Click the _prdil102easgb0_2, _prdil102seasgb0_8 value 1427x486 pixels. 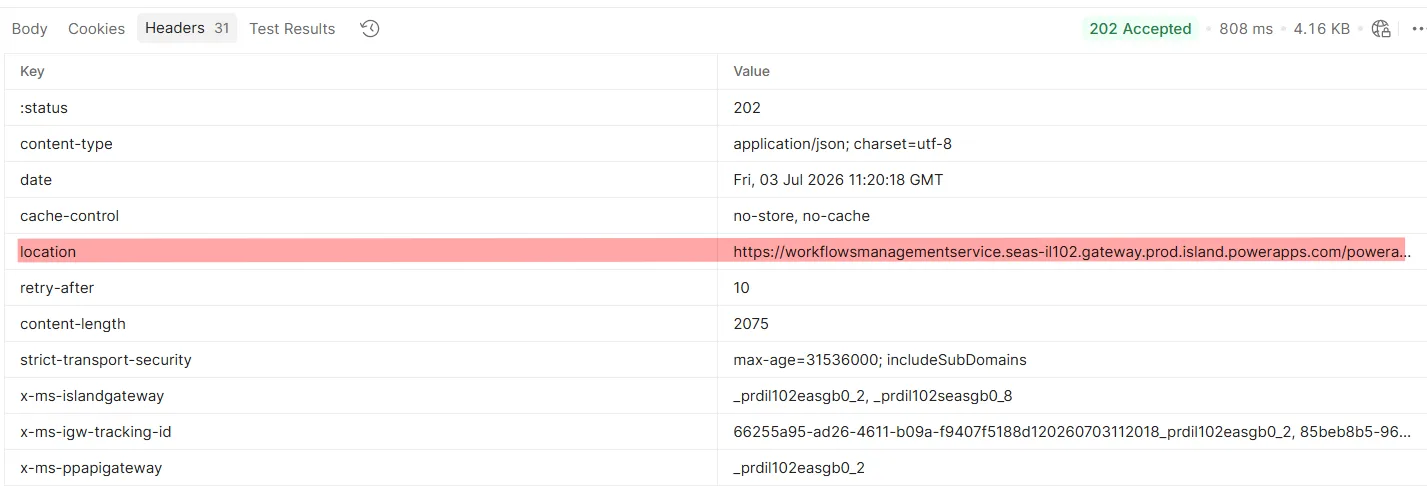873,396
